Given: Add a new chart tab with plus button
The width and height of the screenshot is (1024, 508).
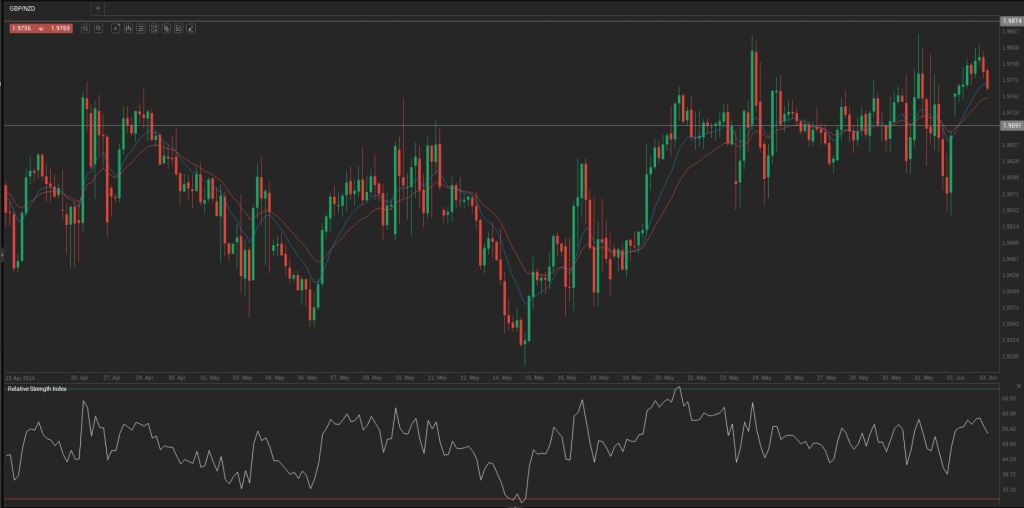Looking at the screenshot, I should 98,8.
